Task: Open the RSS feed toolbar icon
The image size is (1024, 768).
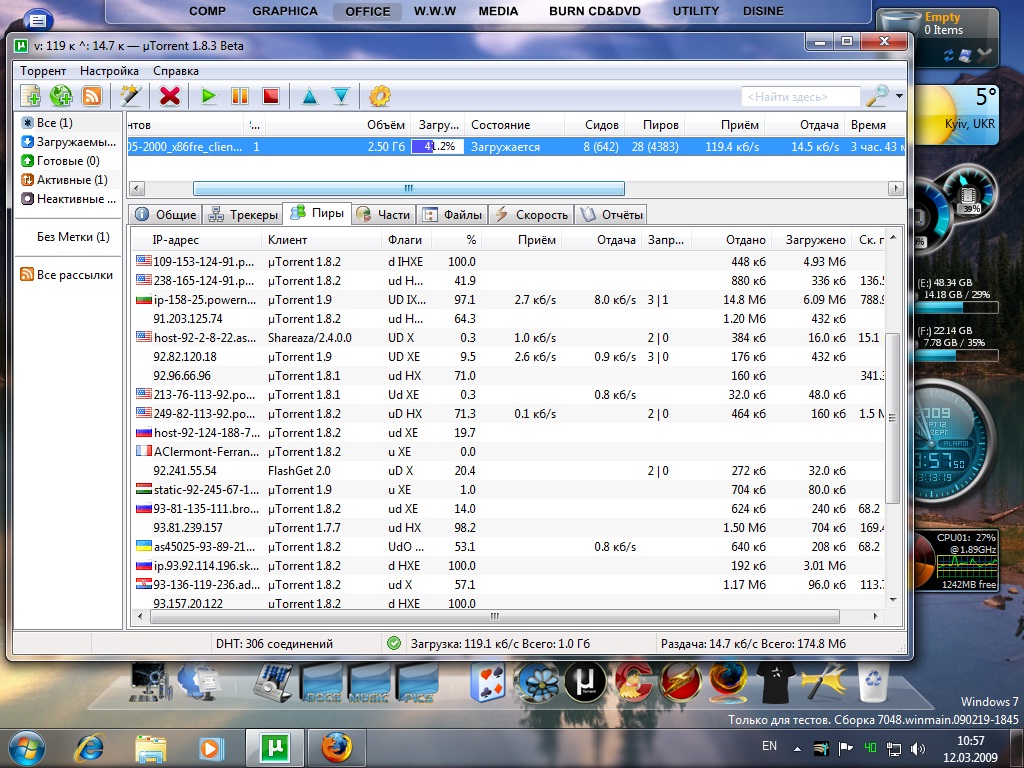Action: pyautogui.click(x=92, y=96)
